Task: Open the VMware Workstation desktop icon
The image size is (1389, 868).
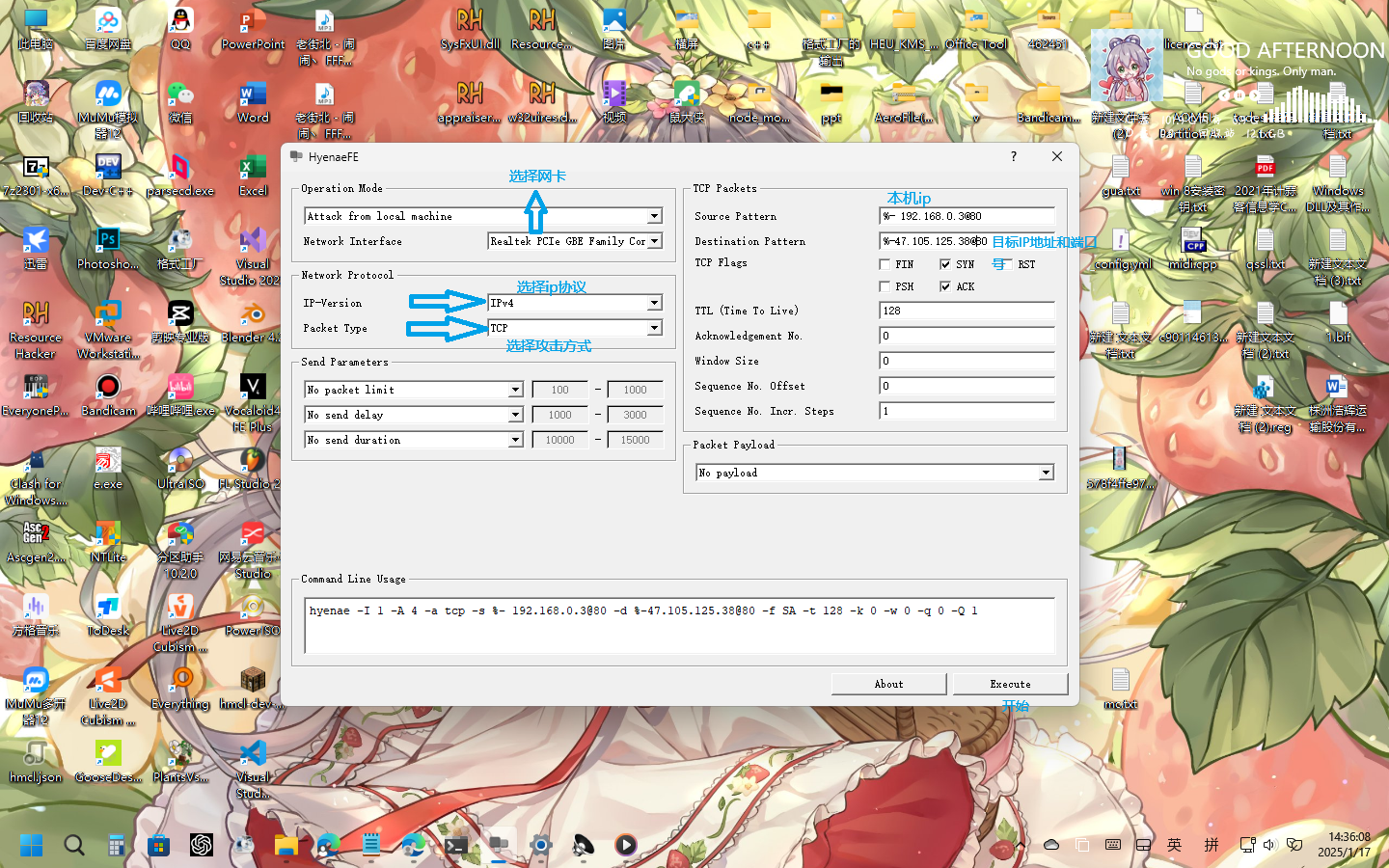Action: [x=107, y=315]
